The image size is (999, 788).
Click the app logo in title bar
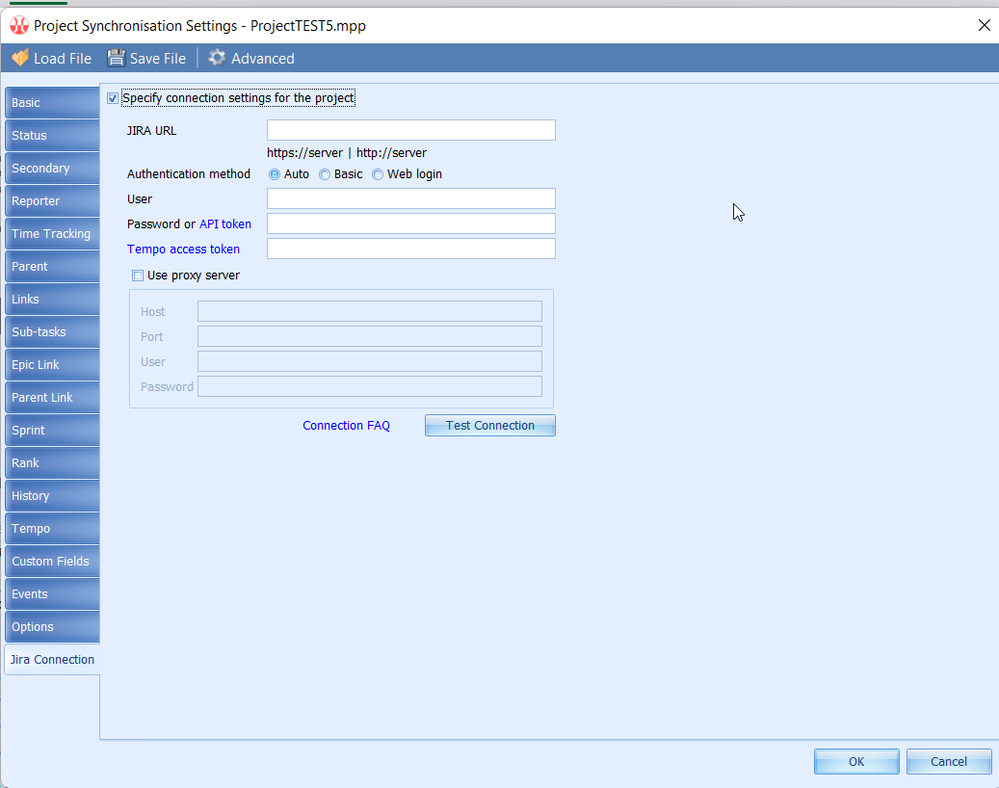coord(19,25)
